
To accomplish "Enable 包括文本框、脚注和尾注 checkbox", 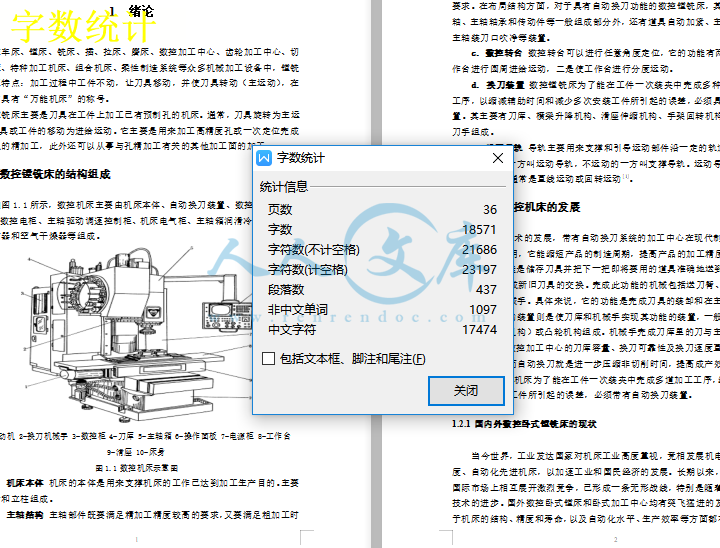I will coord(268,359).
